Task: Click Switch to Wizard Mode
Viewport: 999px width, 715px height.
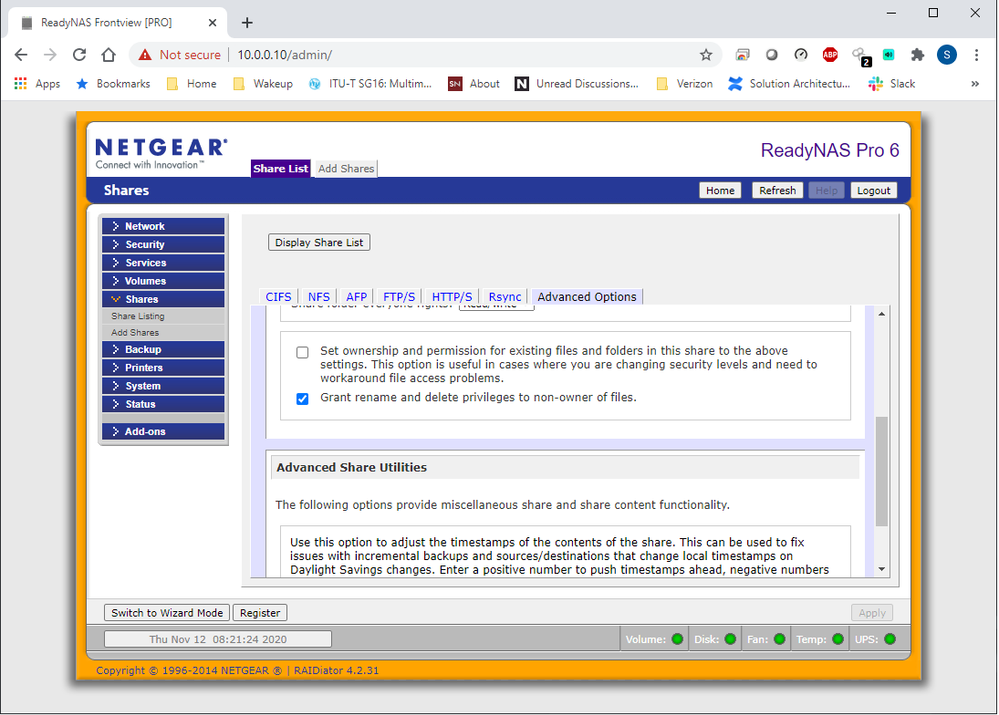Action: pyautogui.click(x=166, y=612)
